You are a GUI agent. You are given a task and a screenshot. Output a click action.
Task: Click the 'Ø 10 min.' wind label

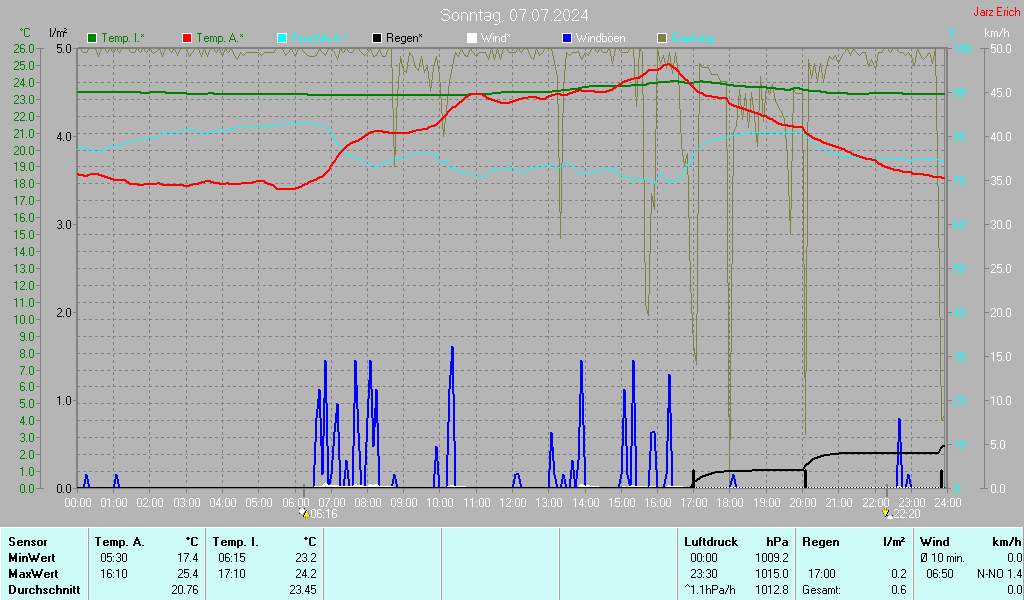coord(942,558)
